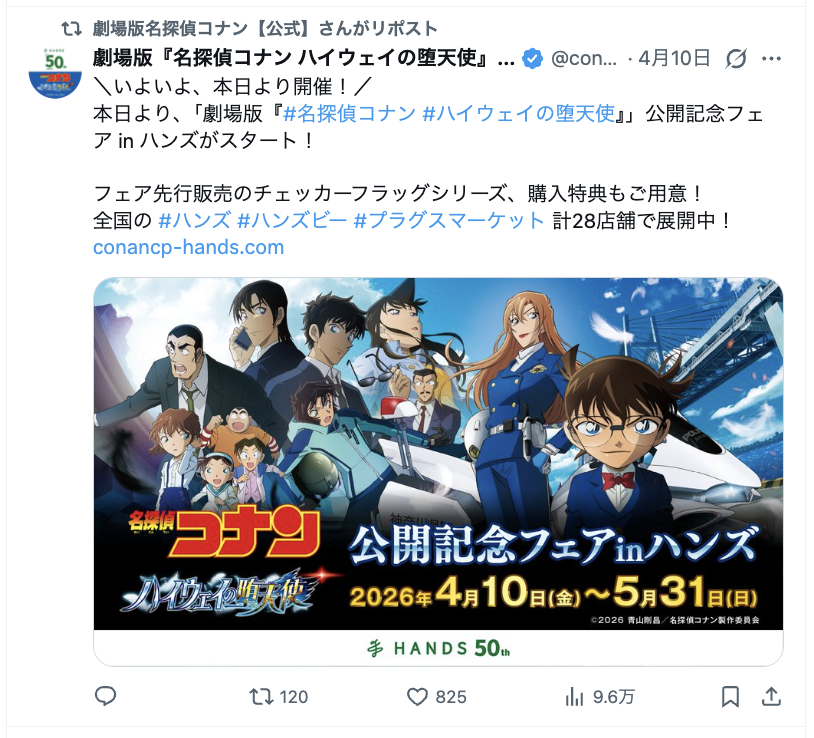Open hashtag #ハンズビー
Image resolution: width=814 pixels, height=738 pixels.
click(x=292, y=221)
